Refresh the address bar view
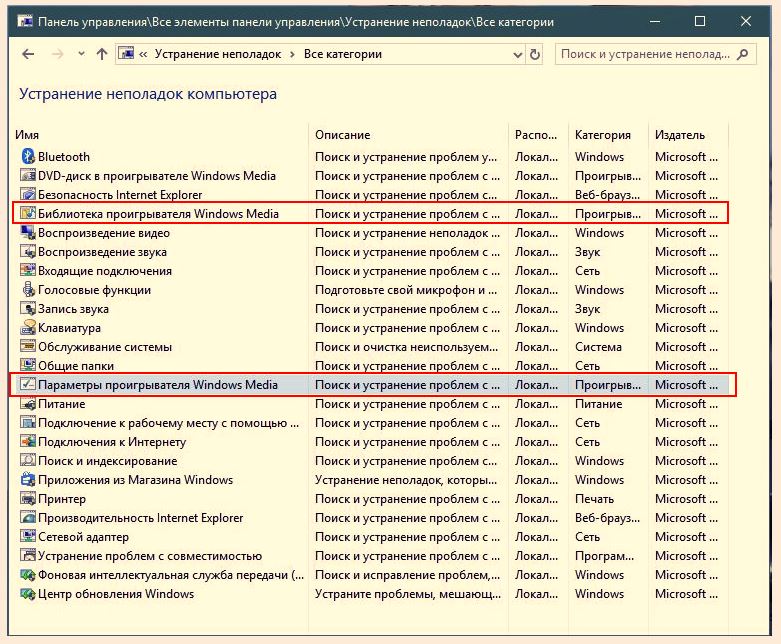The height and width of the screenshot is (644, 781). pos(535,54)
